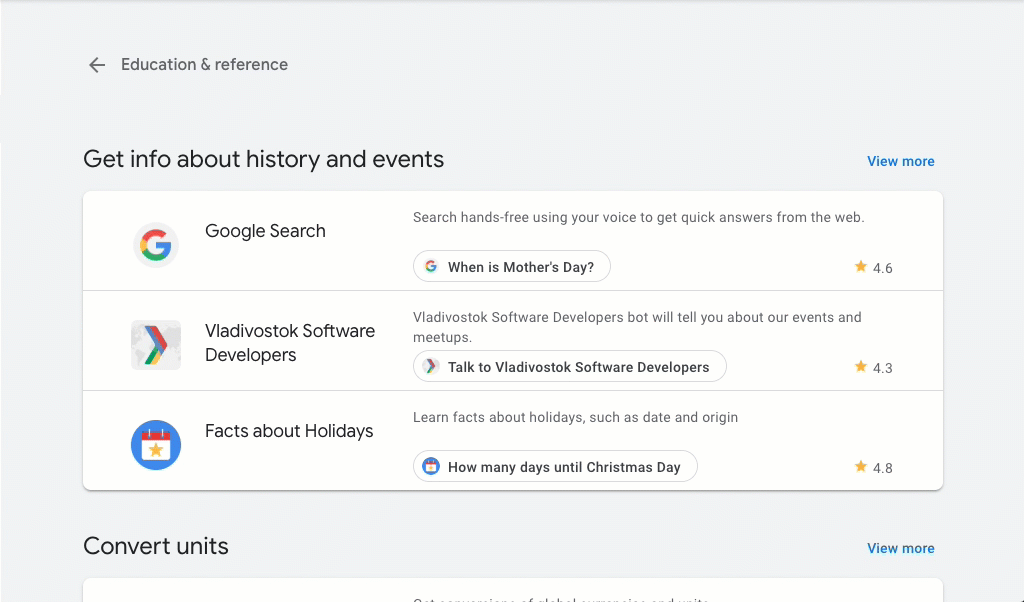Click the 'Search hands-free using your voice' description
This screenshot has height=602, width=1024.
point(639,217)
